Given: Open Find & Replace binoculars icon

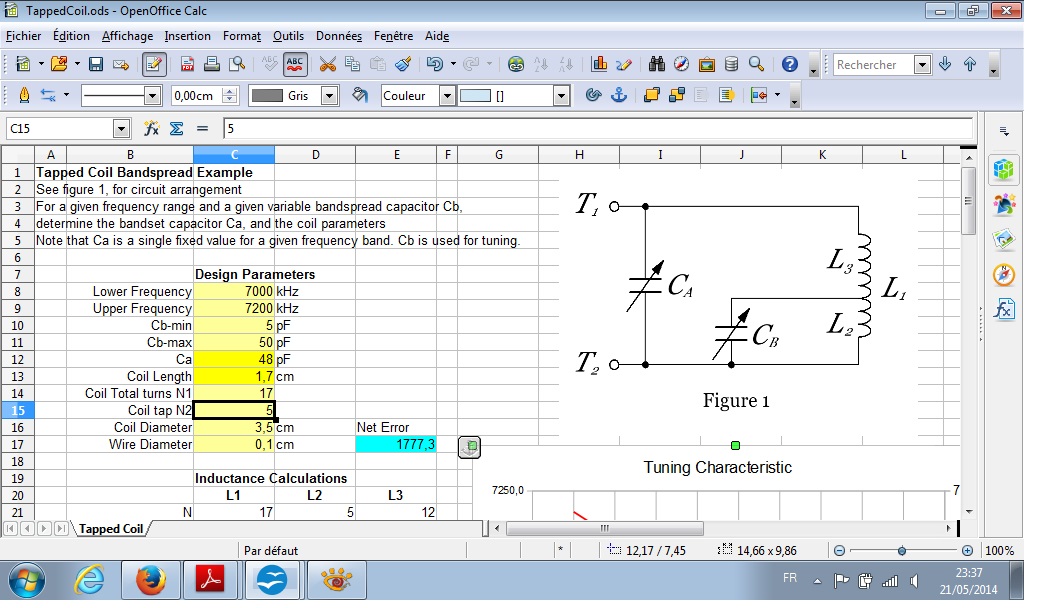Looking at the screenshot, I should click(x=657, y=64).
